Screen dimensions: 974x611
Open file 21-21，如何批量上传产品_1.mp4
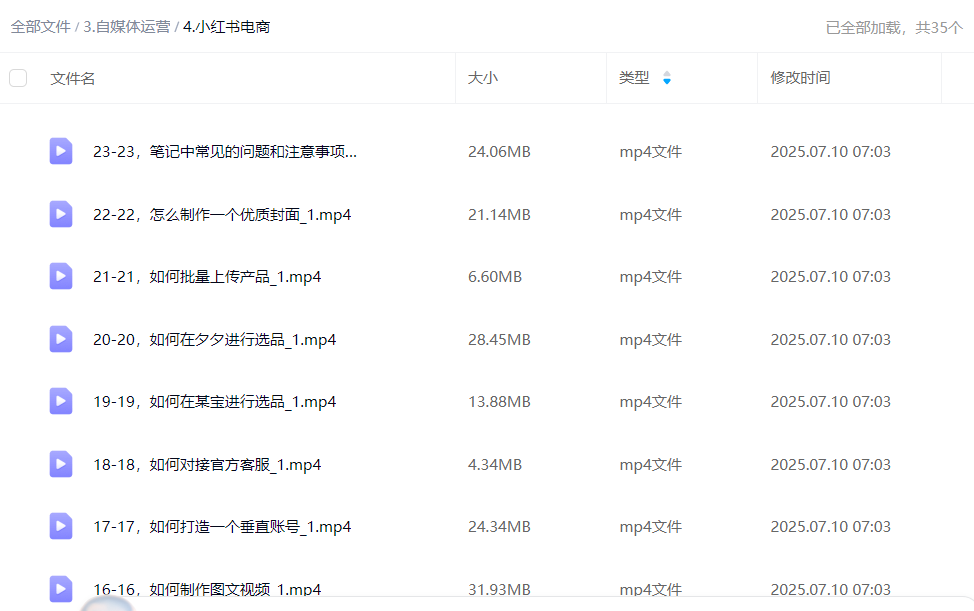pyautogui.click(x=207, y=277)
